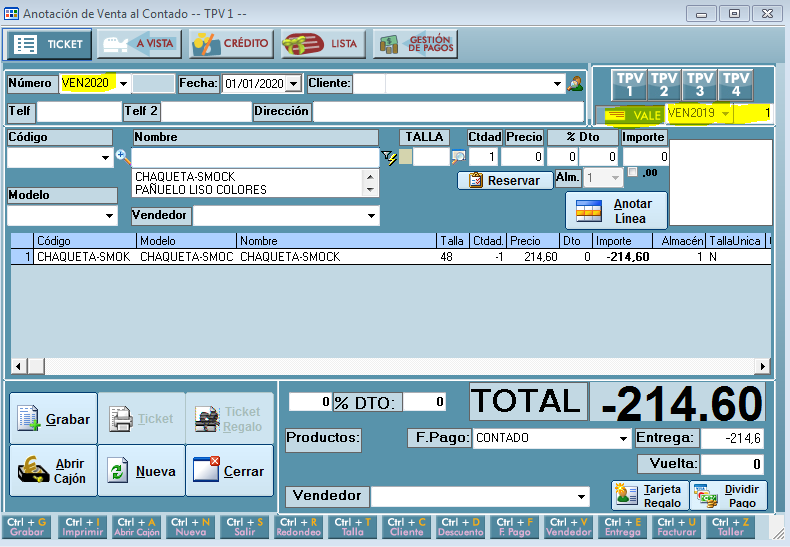Click the Ctrl + T Talla shortcut
The image size is (790, 547).
353,527
